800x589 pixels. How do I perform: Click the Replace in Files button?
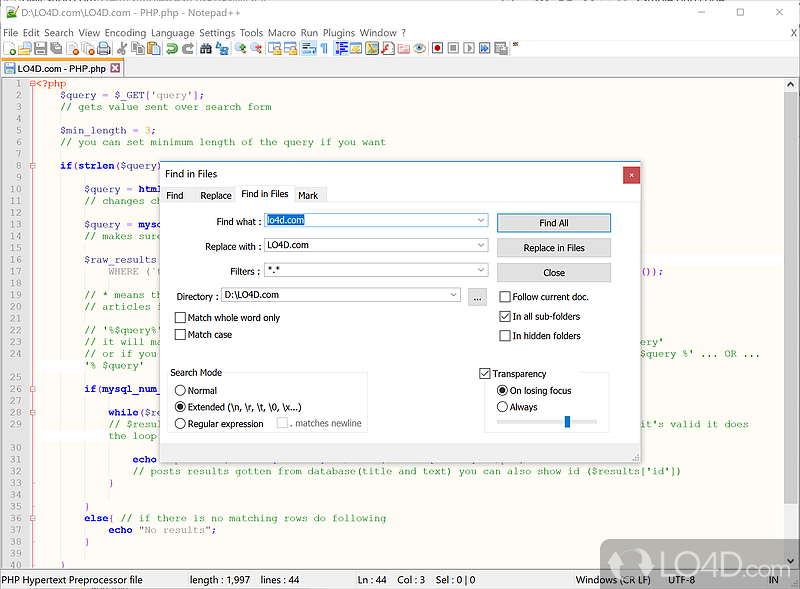click(553, 248)
